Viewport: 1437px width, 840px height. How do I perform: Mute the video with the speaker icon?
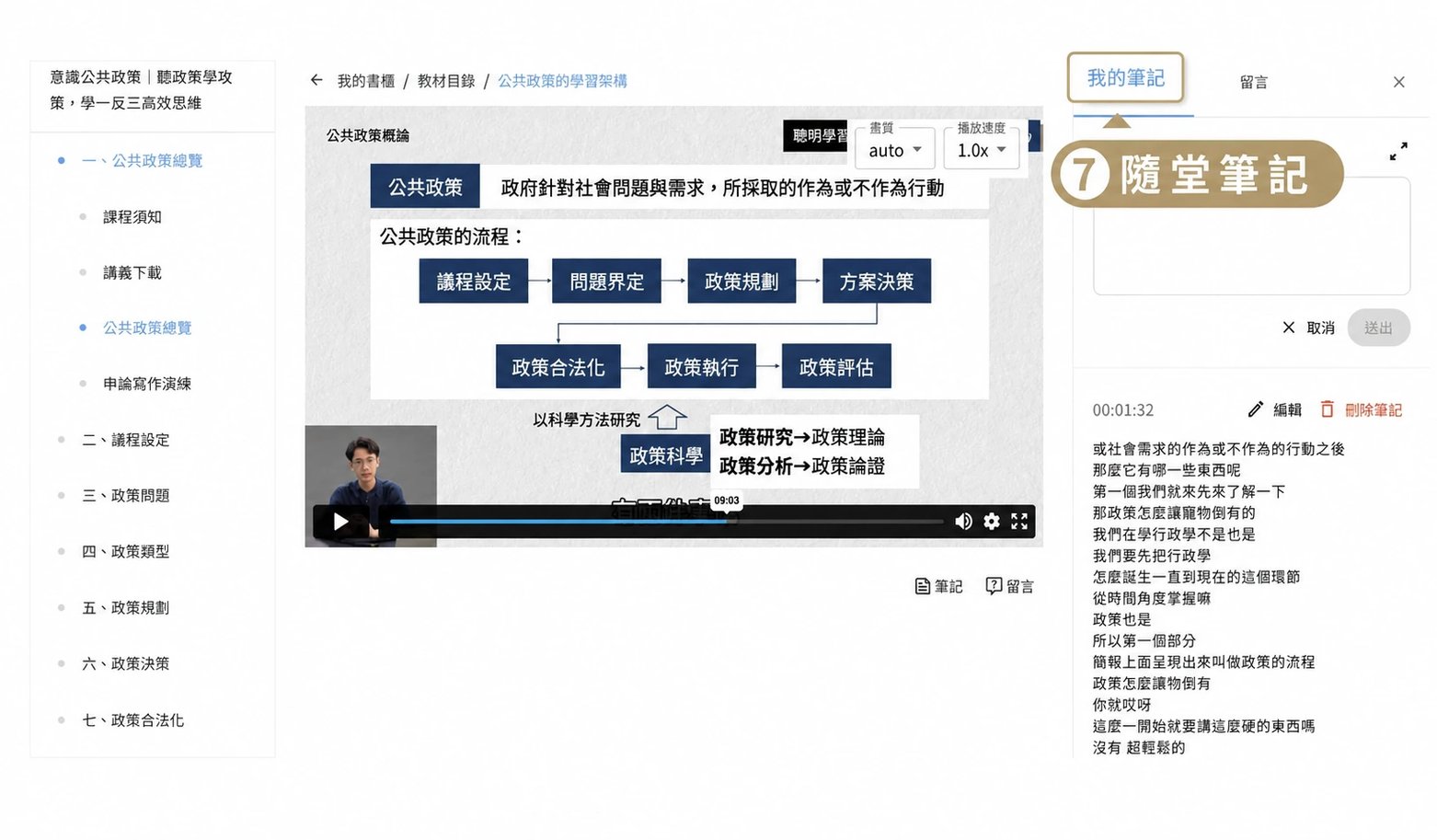tap(963, 522)
